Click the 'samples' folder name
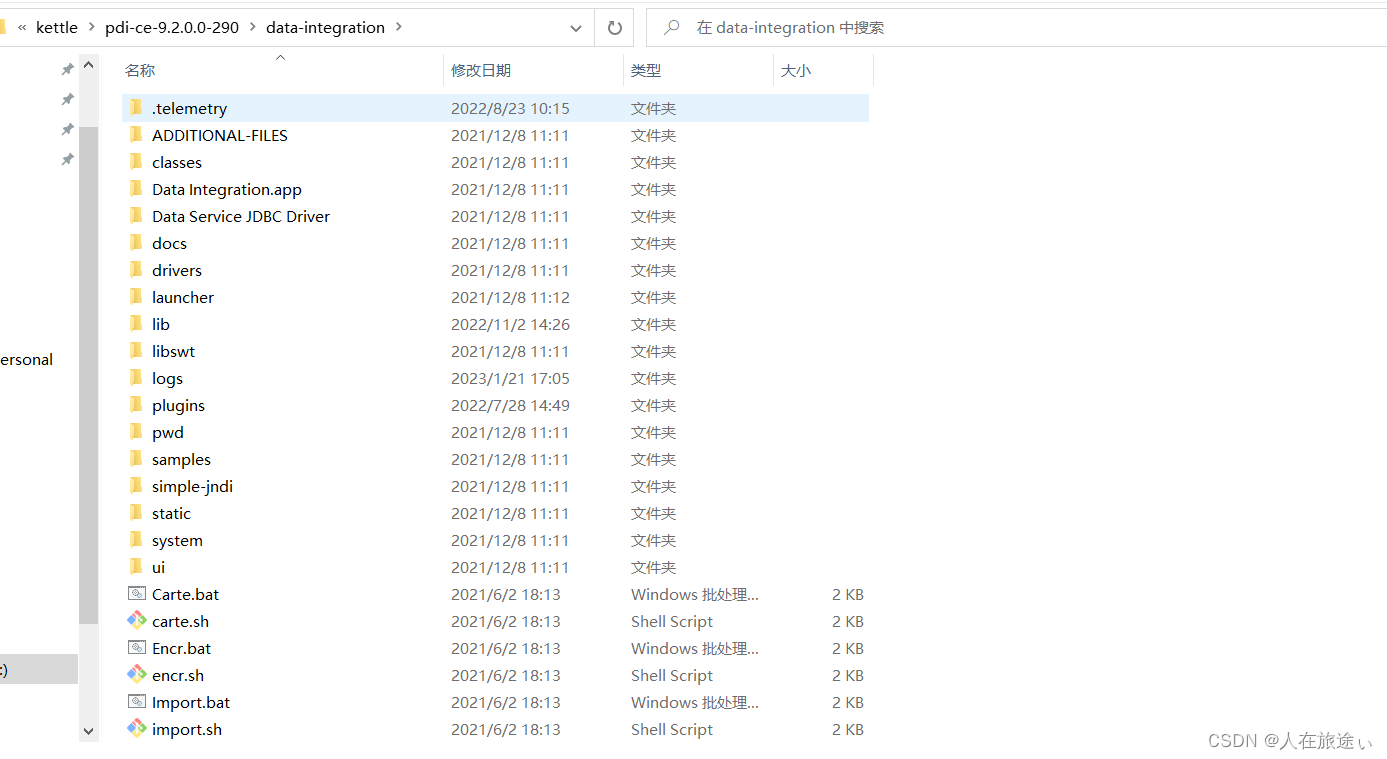 click(x=181, y=459)
